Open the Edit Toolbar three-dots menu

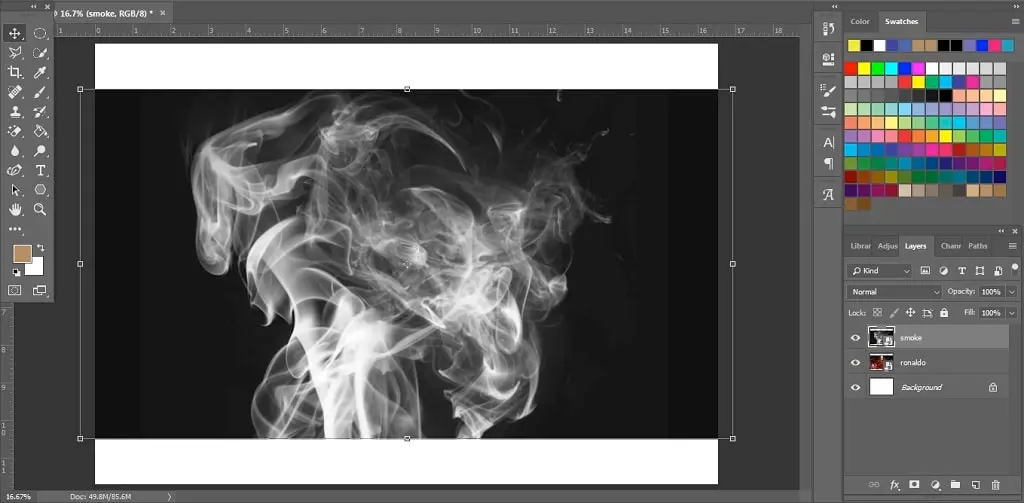click(x=14, y=229)
